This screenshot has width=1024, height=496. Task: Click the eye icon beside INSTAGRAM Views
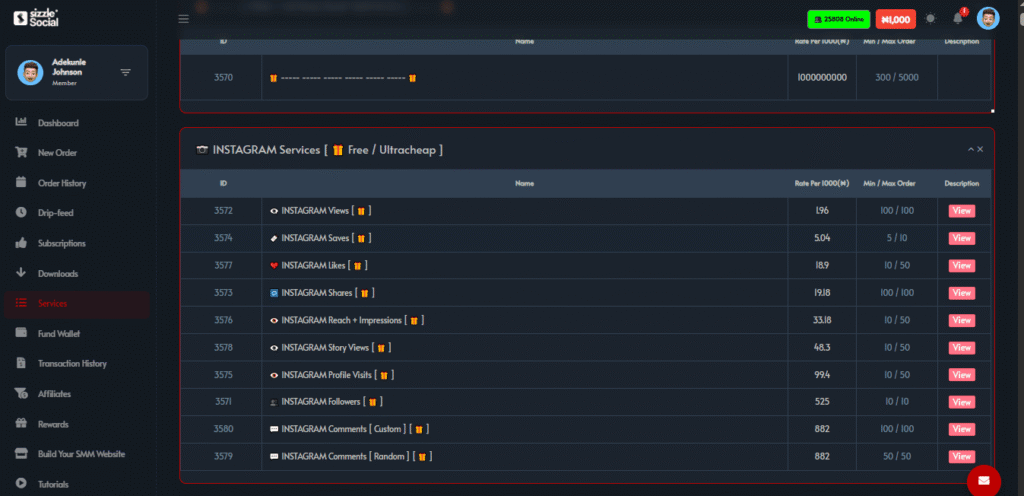[274, 211]
